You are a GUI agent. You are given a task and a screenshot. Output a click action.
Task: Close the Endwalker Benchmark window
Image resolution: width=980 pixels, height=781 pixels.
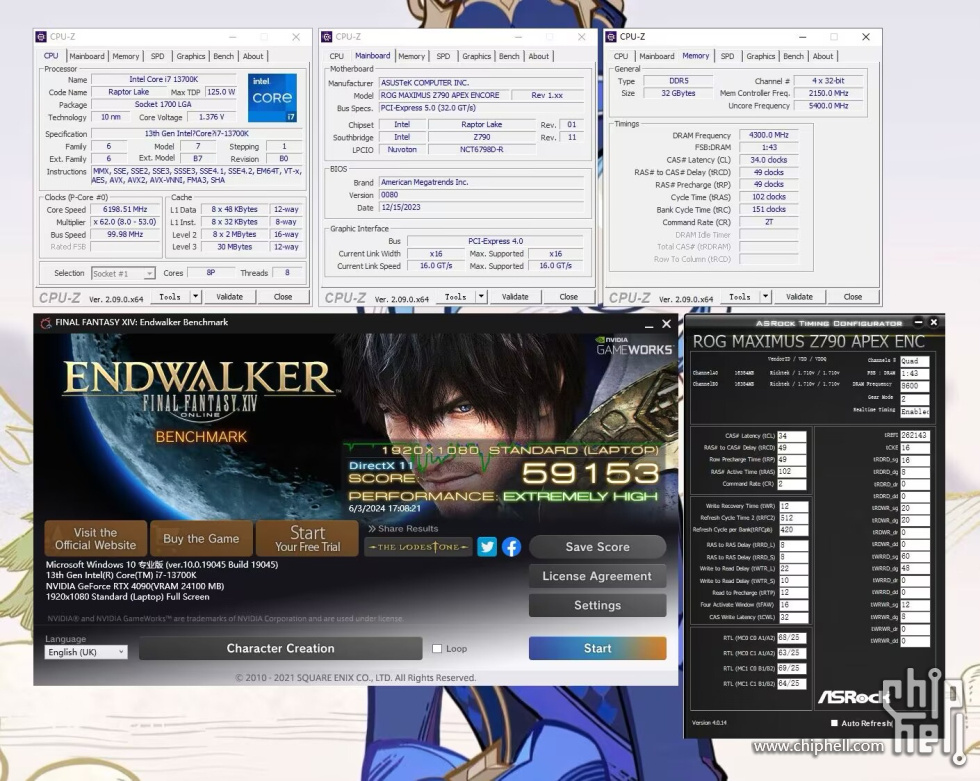point(666,324)
